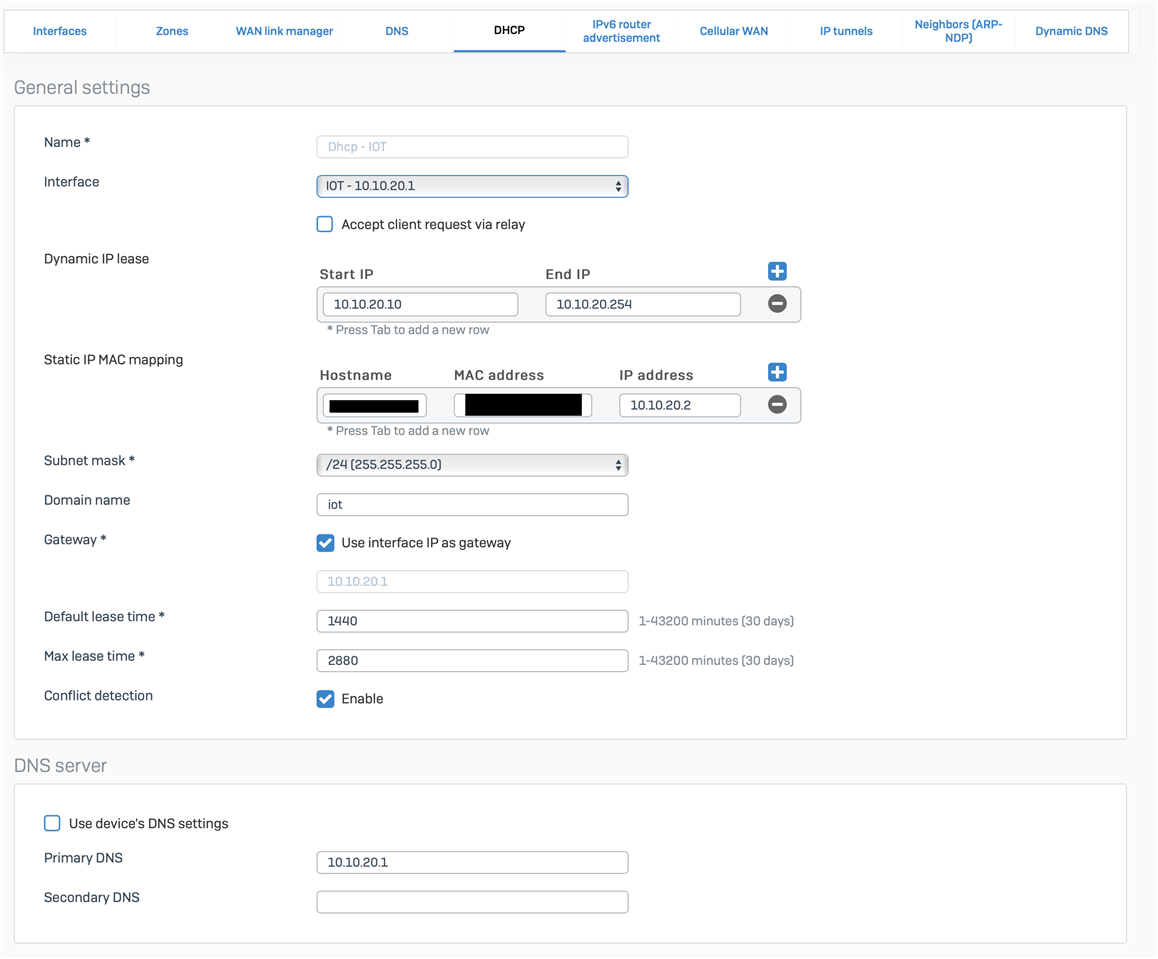Add a new Dynamic IP lease row
Screen dimensions: 1158x959
tap(777, 272)
